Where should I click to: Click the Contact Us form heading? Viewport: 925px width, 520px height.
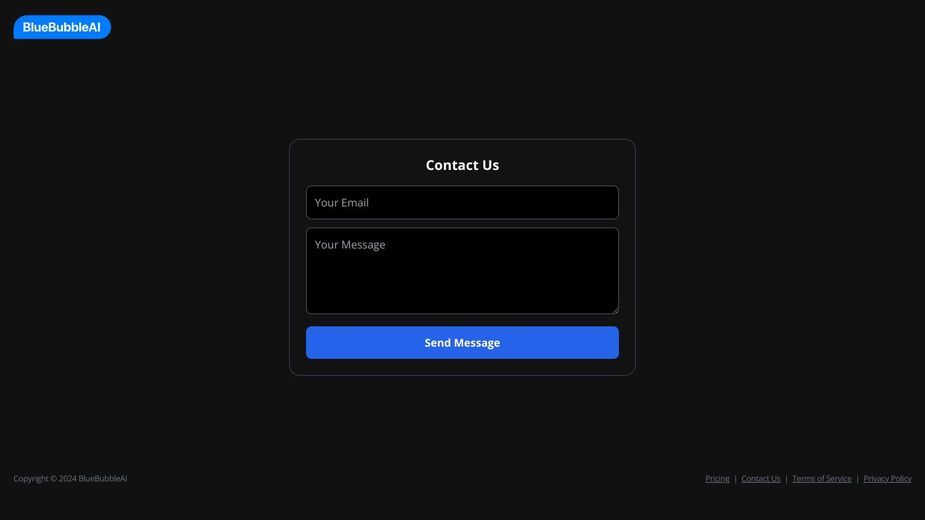(462, 165)
